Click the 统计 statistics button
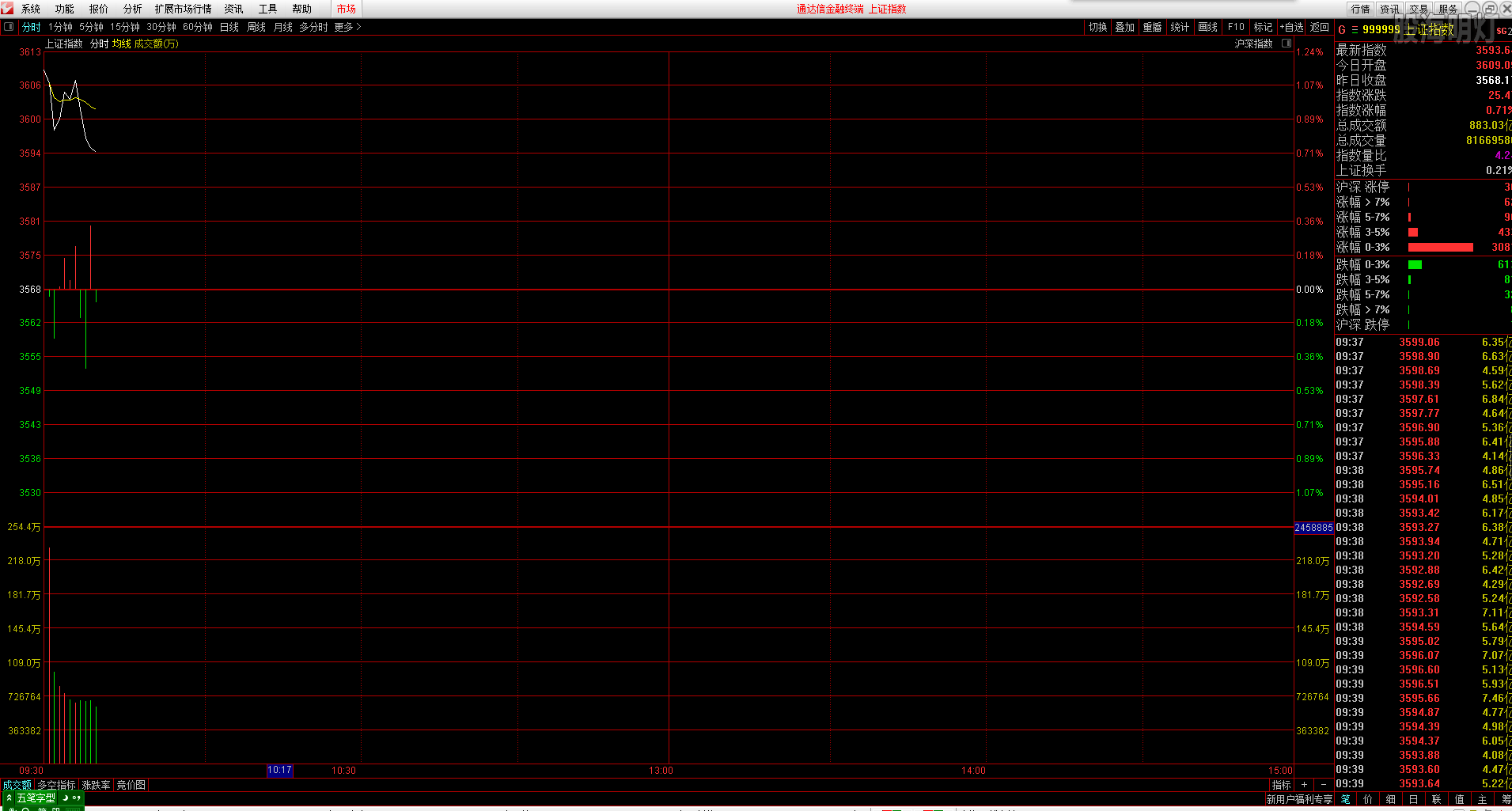 point(1180,27)
